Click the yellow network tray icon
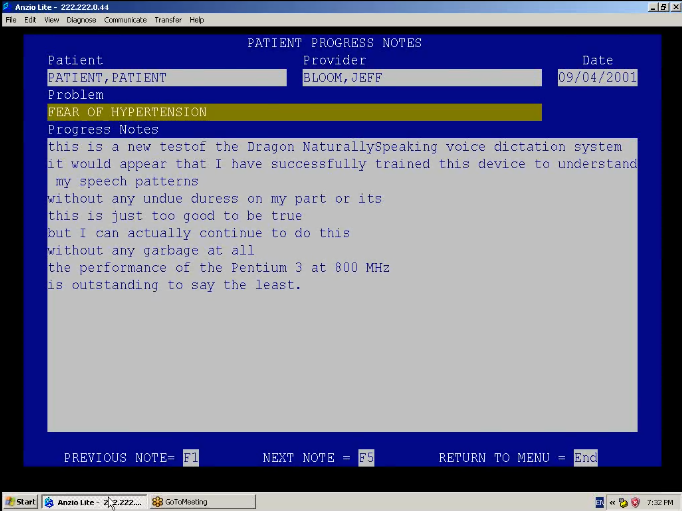This screenshot has height=511, width=682. (x=623, y=502)
